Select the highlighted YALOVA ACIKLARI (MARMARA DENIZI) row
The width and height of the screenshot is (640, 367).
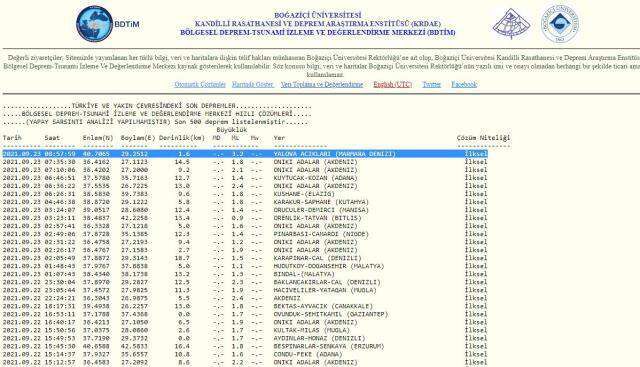245,154
